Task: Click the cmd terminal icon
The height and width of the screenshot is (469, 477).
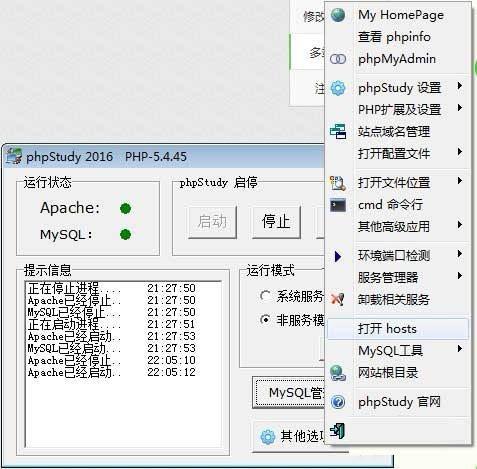Action: click(x=338, y=205)
